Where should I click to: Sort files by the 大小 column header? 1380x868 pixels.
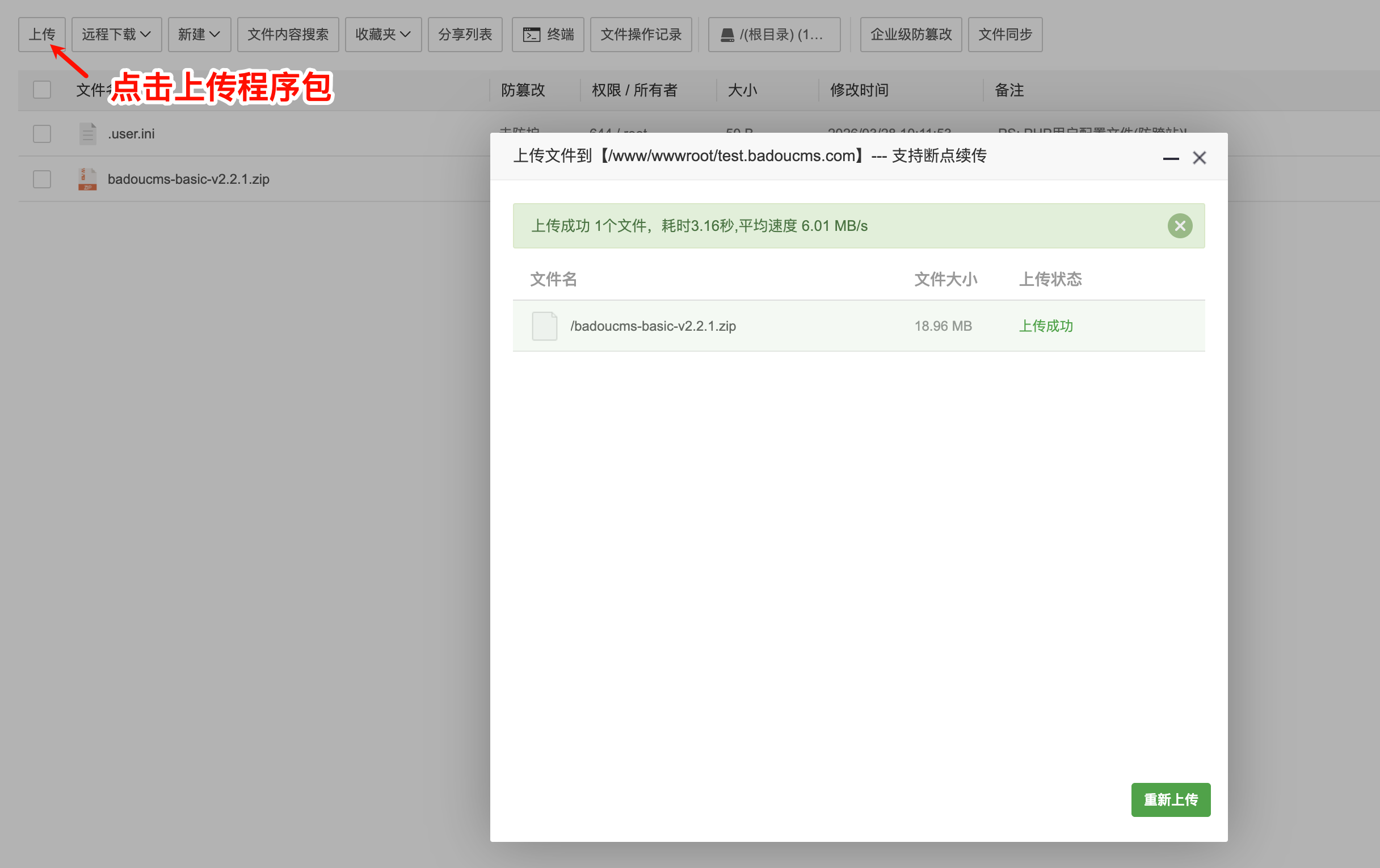pyautogui.click(x=743, y=90)
